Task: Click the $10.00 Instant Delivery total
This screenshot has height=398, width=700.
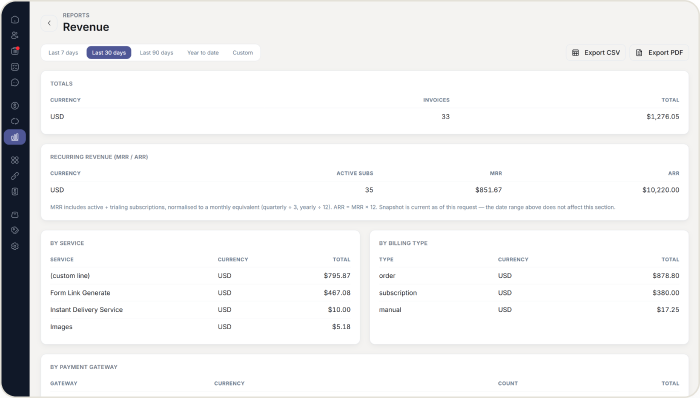Action: click(x=339, y=310)
